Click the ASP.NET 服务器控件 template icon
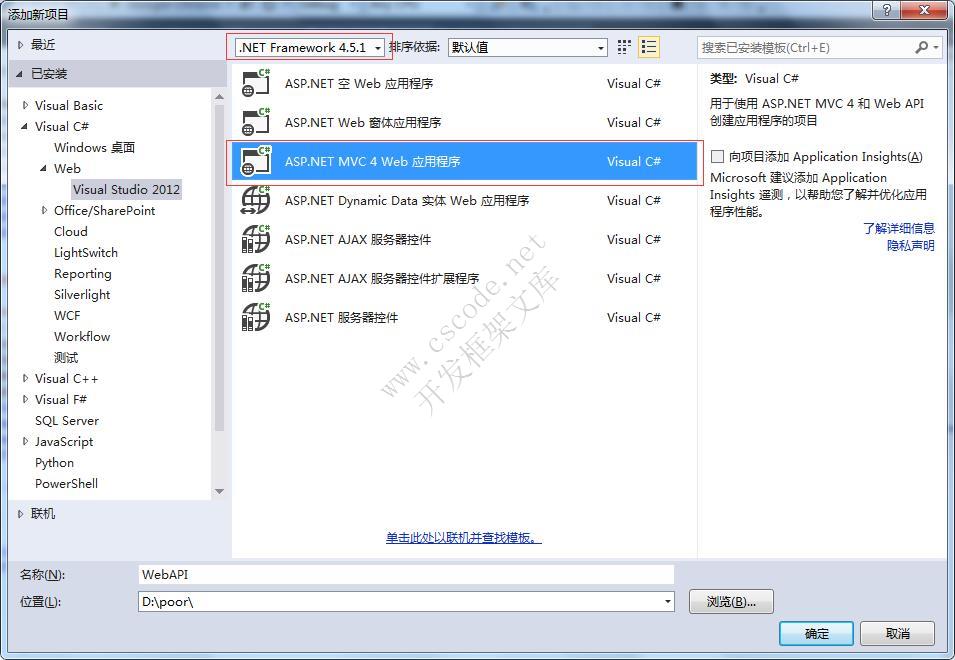This screenshot has height=660, width=955. (256, 317)
